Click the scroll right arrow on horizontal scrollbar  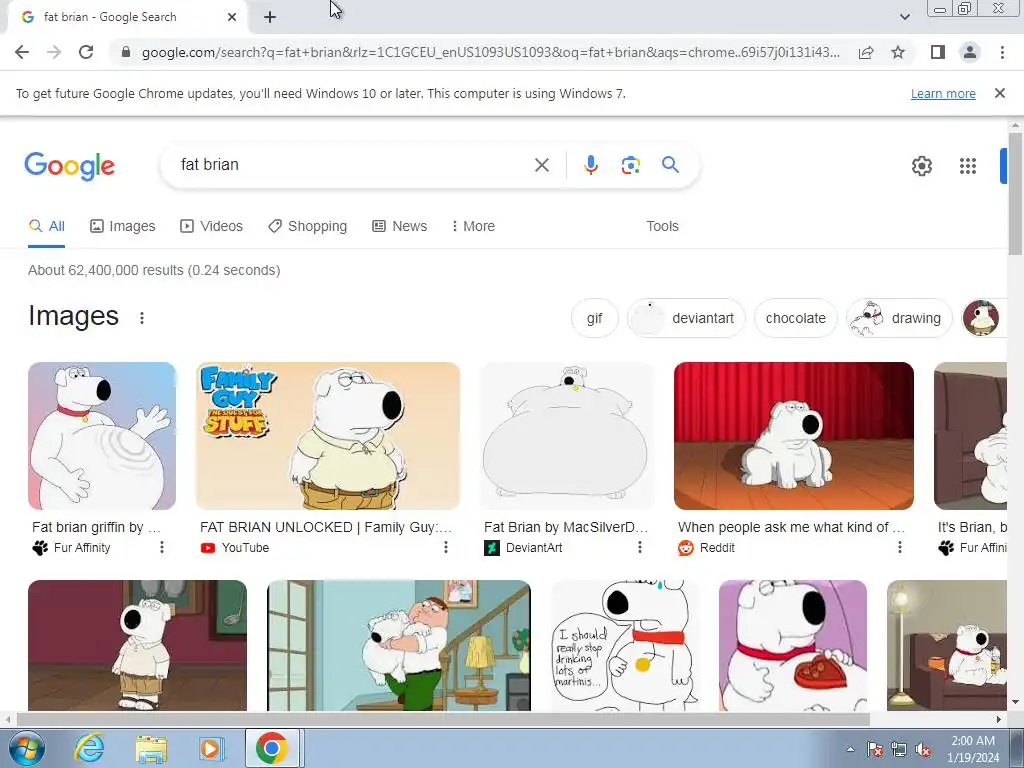pos(998,720)
